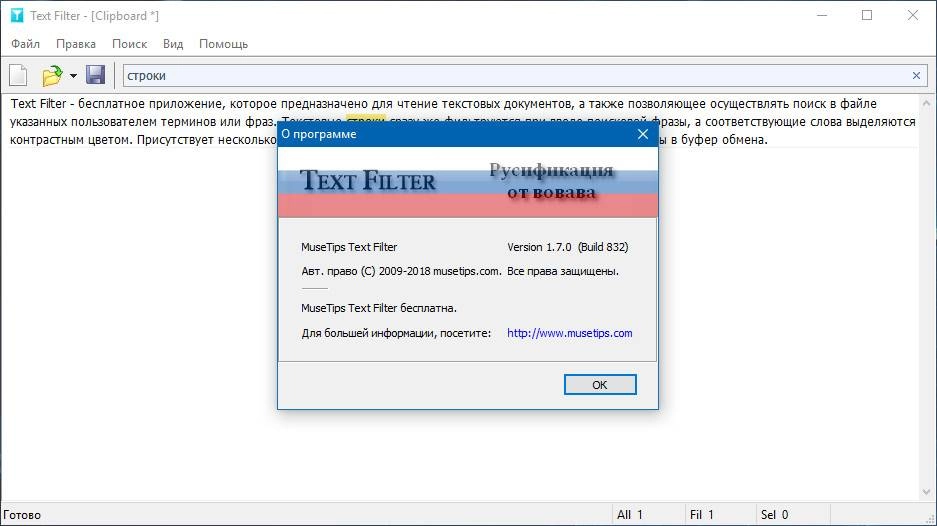Click the New document toolbar icon
Image resolution: width=937 pixels, height=526 pixels.
[19, 75]
